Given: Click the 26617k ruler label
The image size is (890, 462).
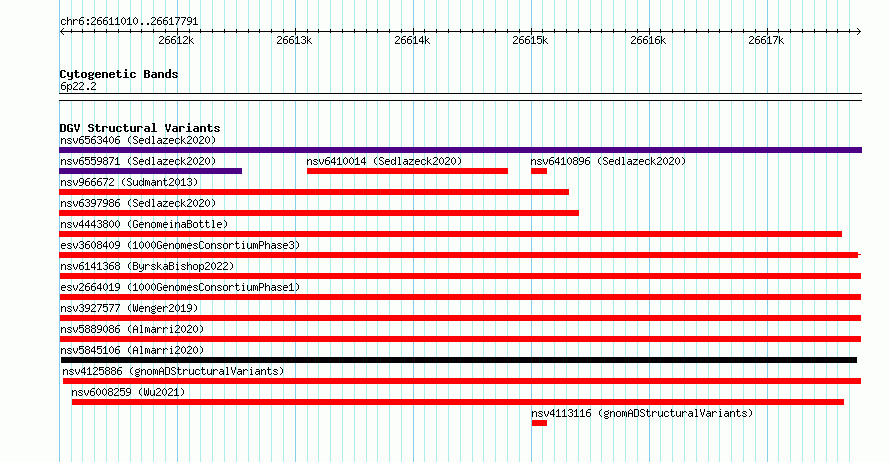Looking at the screenshot, I should pos(766,40).
